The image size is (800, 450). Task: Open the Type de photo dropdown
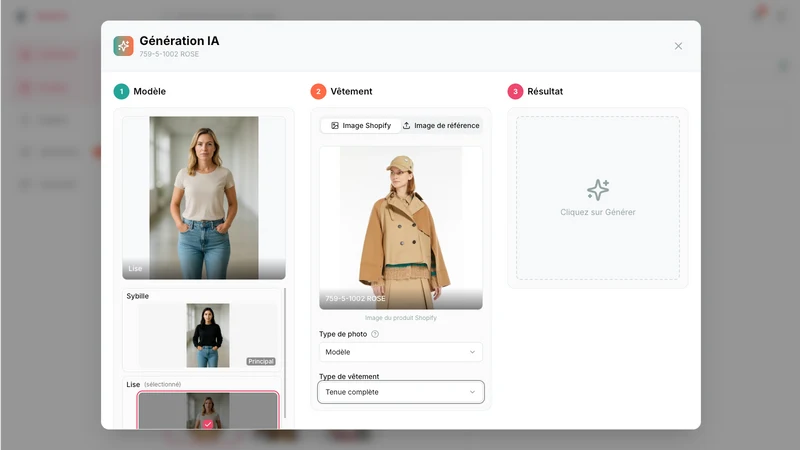(401, 352)
